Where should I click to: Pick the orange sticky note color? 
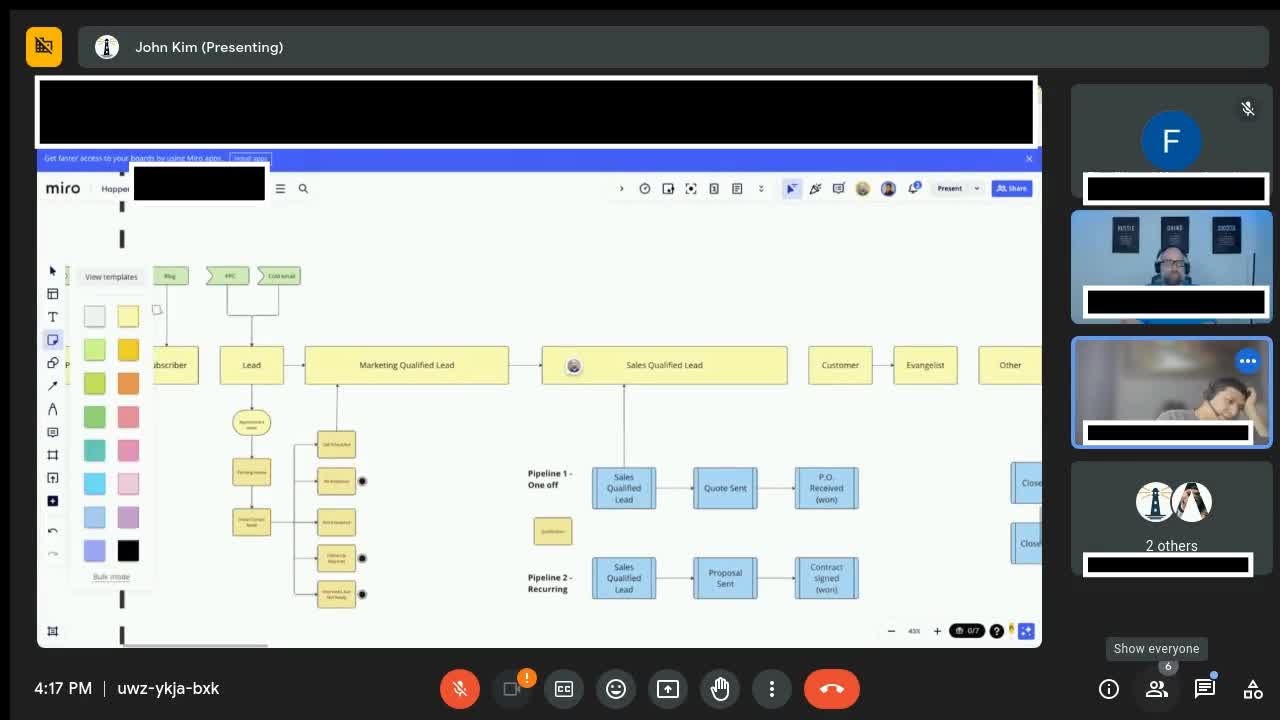pyautogui.click(x=128, y=383)
